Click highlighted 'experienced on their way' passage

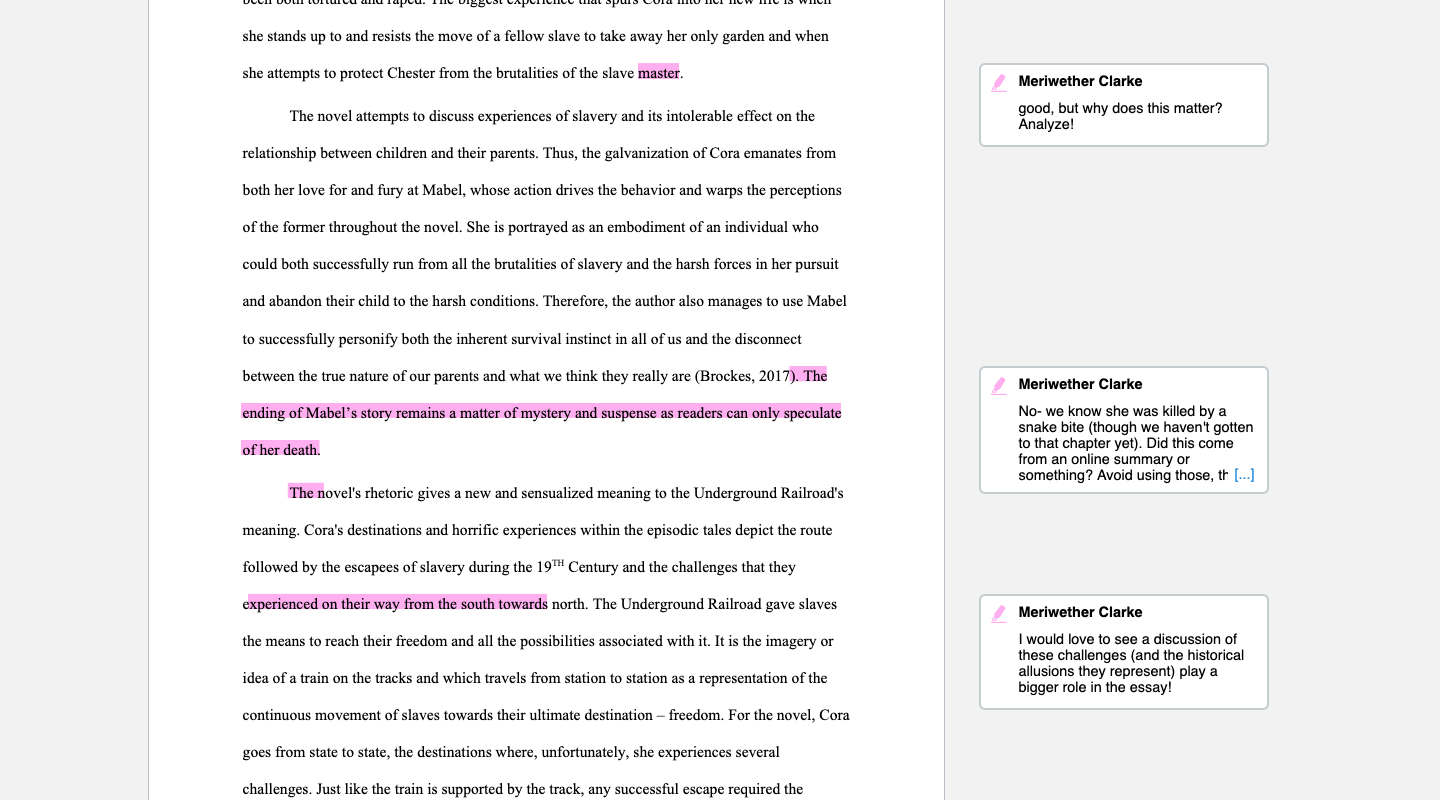pos(396,604)
